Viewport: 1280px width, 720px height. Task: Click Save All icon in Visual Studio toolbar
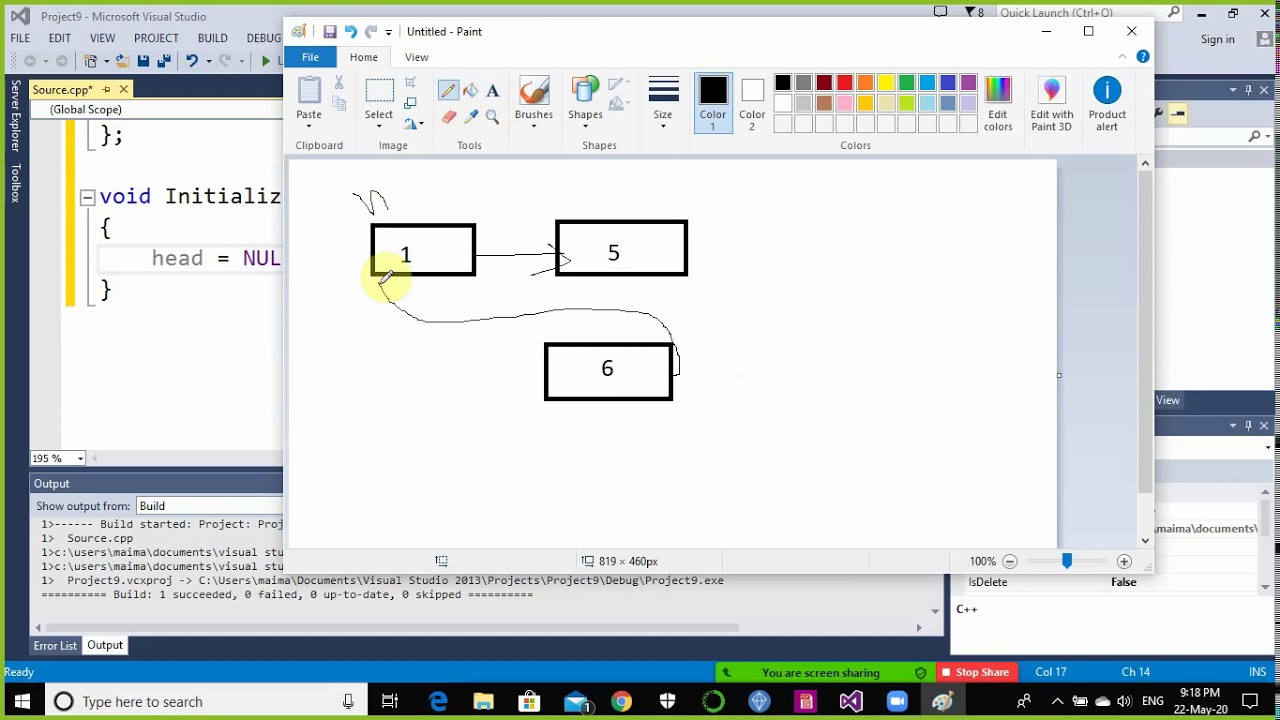coord(164,61)
